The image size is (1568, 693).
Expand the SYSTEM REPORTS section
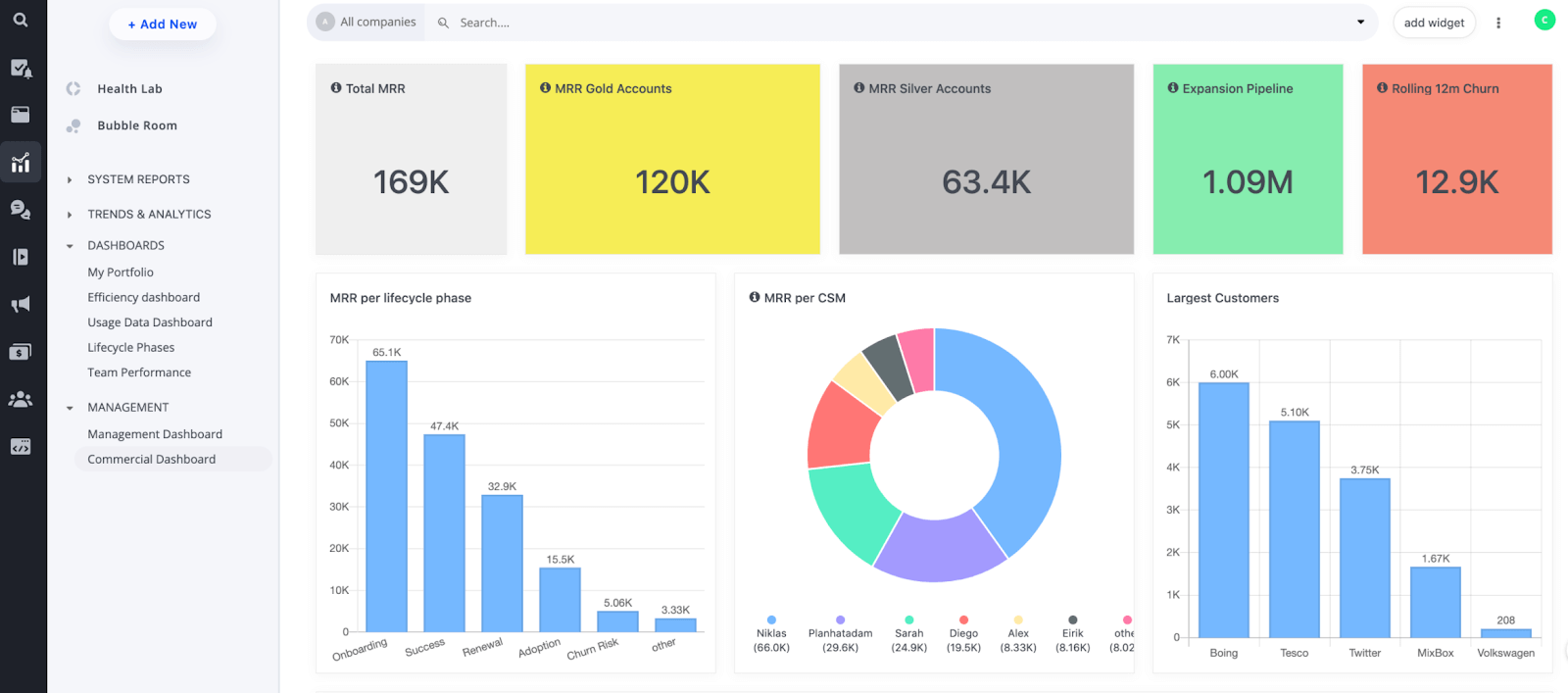pos(138,179)
